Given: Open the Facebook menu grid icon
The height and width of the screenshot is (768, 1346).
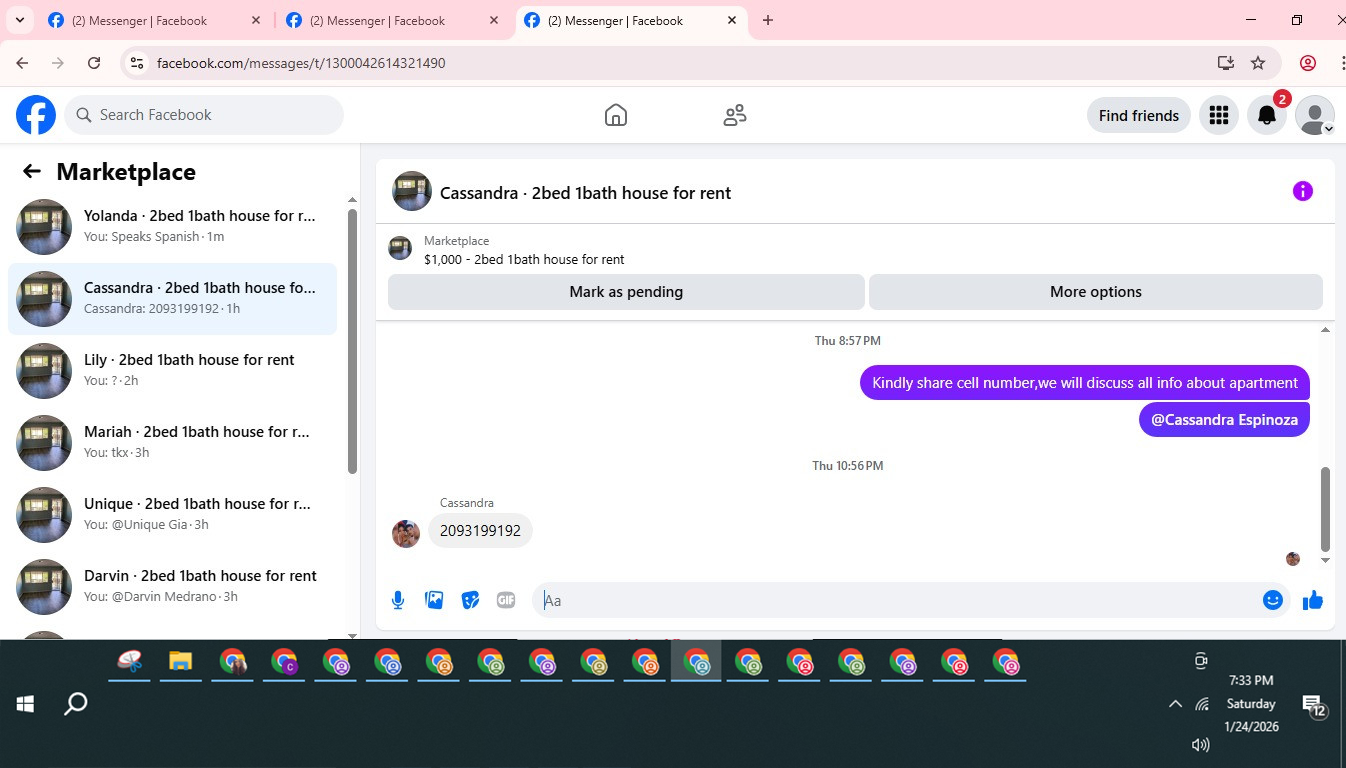Looking at the screenshot, I should 1218,115.
